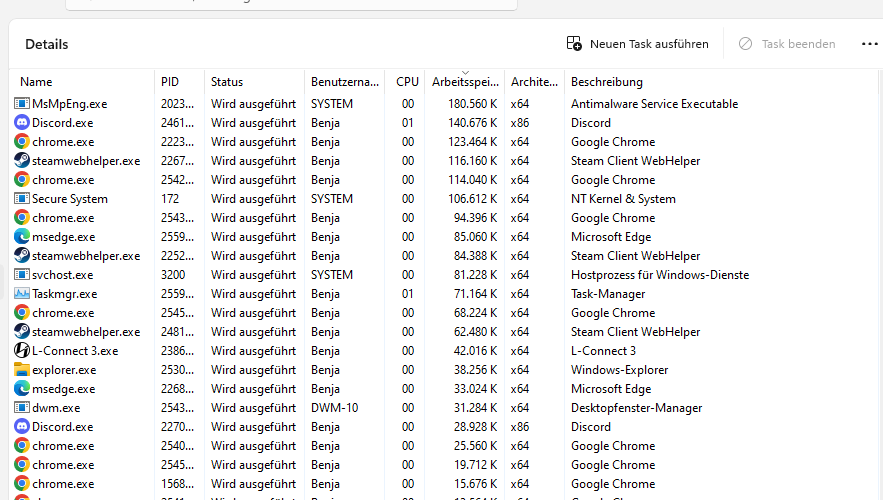Click the explorer.exe folder icon
This screenshot has height=500, width=883.
tap(21, 369)
